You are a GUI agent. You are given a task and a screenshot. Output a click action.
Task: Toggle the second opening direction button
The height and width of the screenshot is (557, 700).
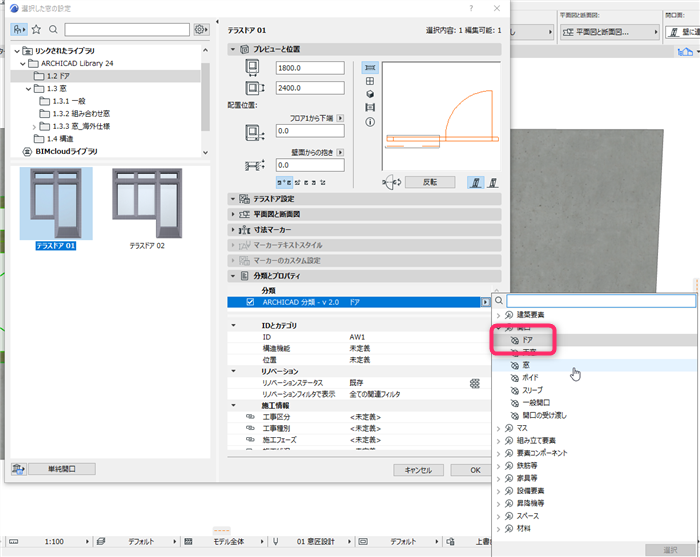493,182
